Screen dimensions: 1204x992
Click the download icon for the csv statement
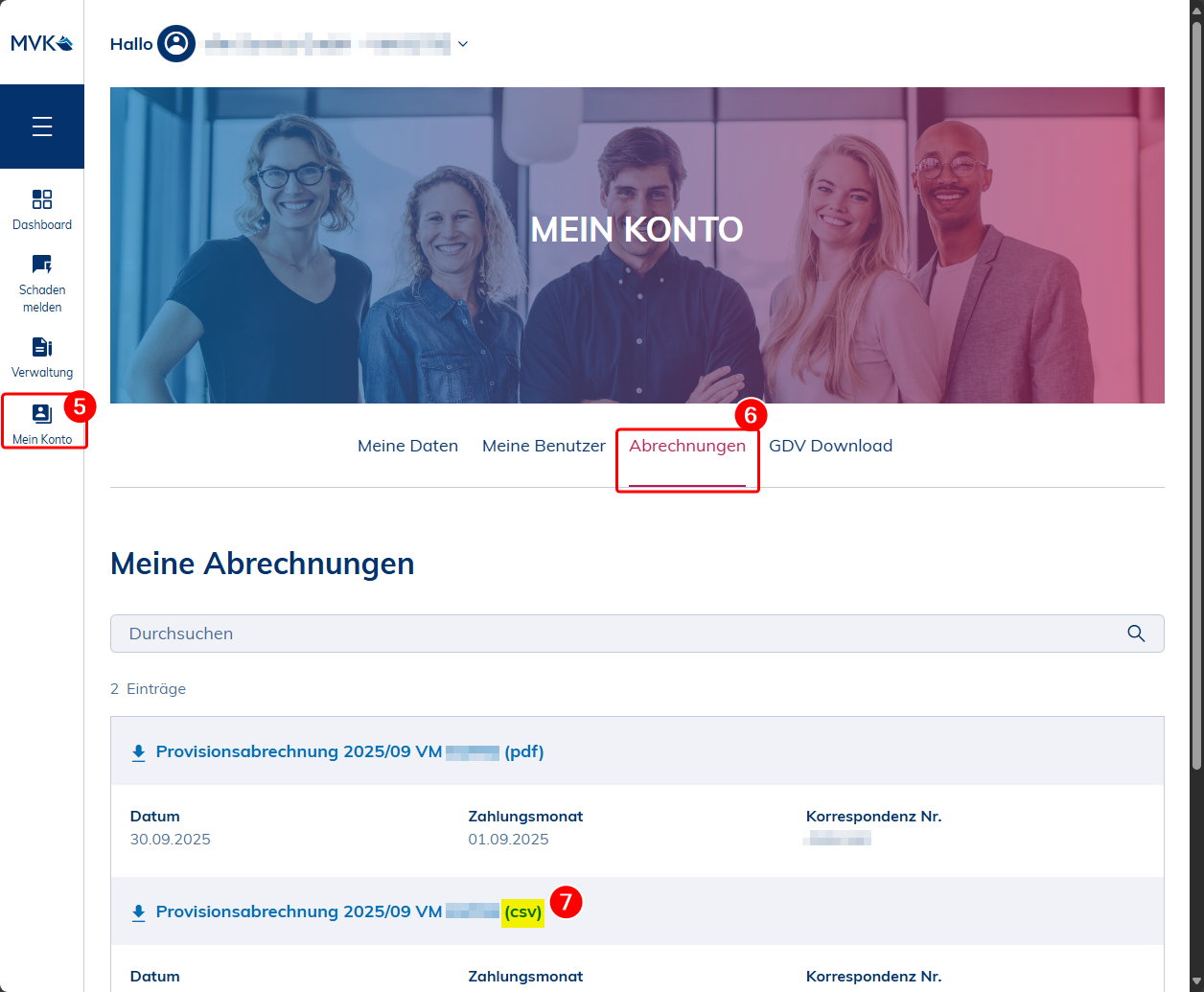pyautogui.click(x=138, y=912)
